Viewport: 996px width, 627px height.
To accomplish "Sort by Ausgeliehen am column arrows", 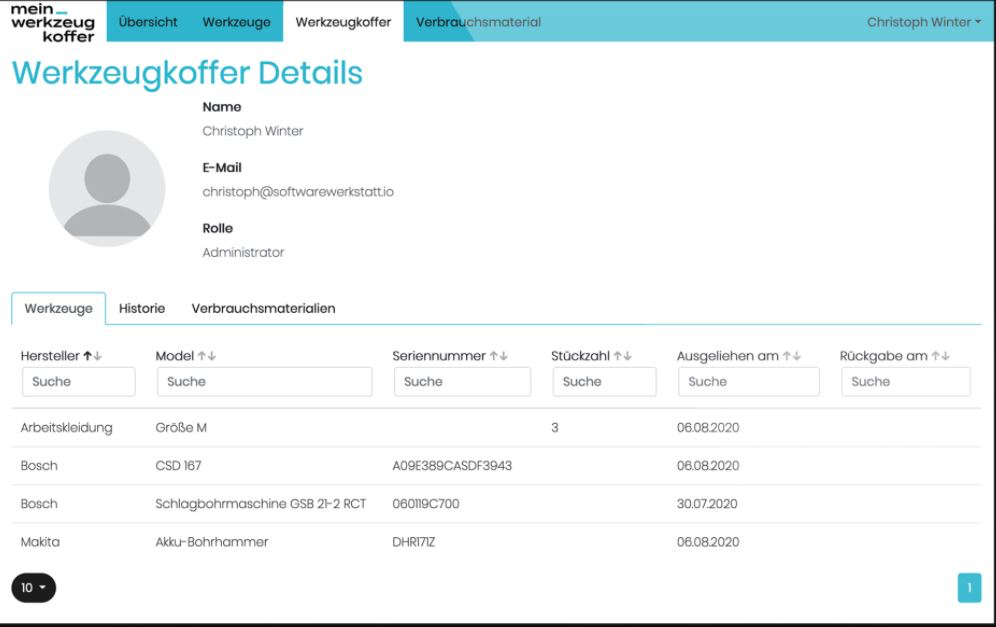I will pos(791,356).
